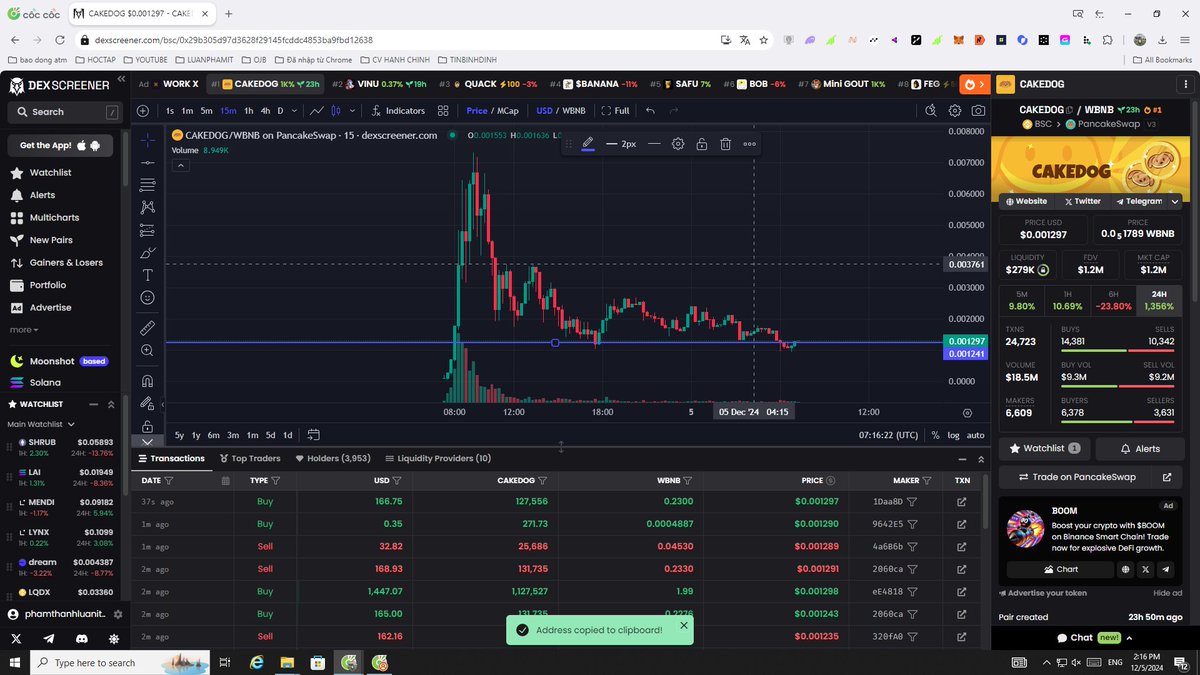Viewport: 1200px width, 675px height.
Task: Select the 15m timeframe
Action: 228,111
